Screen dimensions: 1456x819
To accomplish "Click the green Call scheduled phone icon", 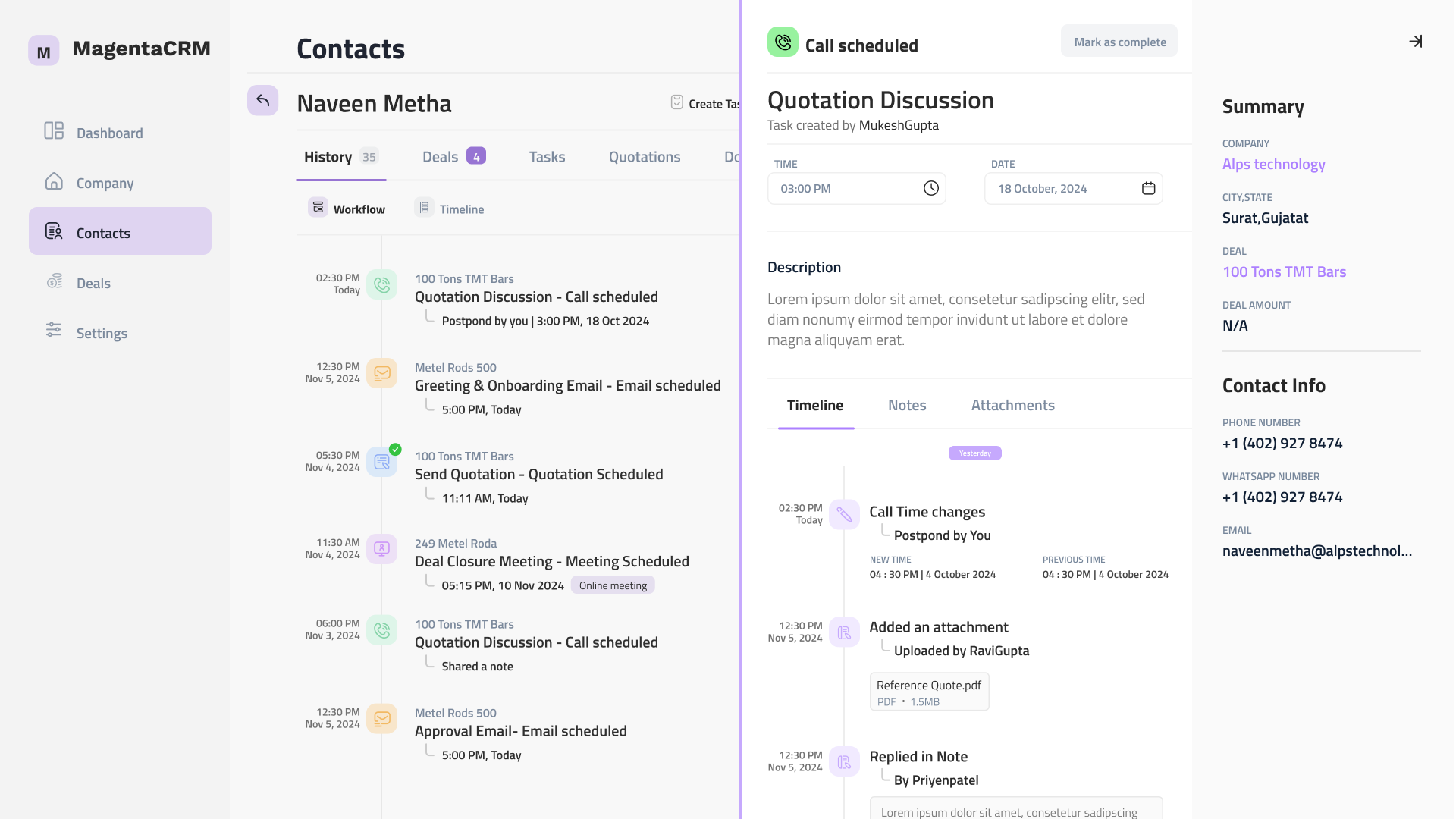I will 783,42.
